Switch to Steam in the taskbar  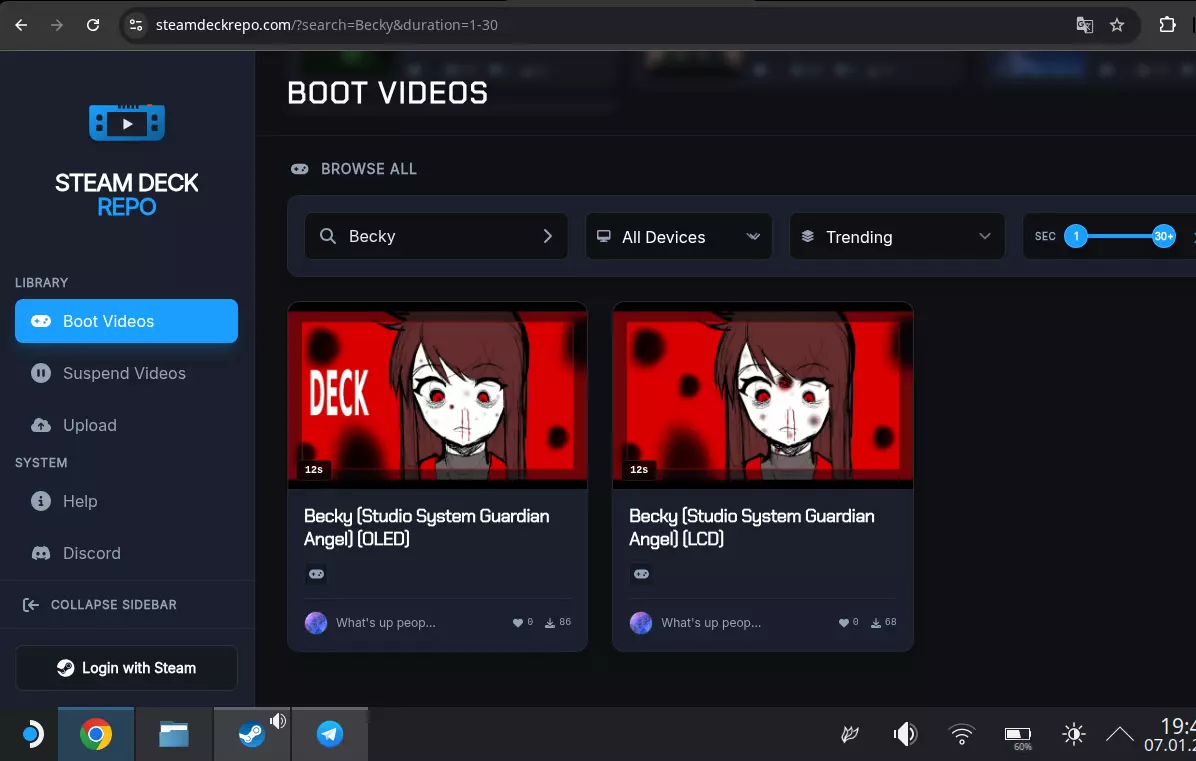252,734
